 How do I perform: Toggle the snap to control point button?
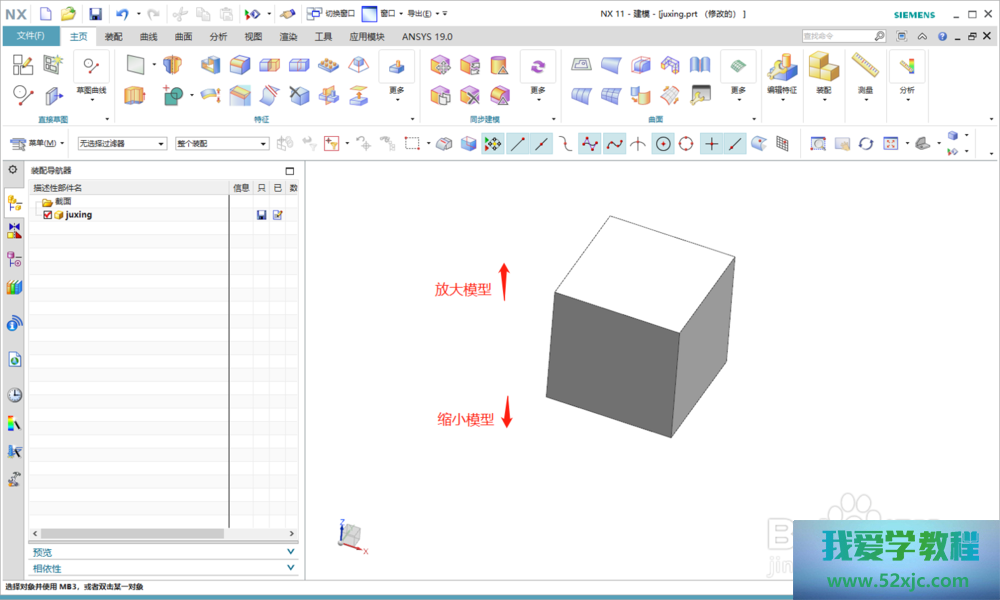[590, 144]
